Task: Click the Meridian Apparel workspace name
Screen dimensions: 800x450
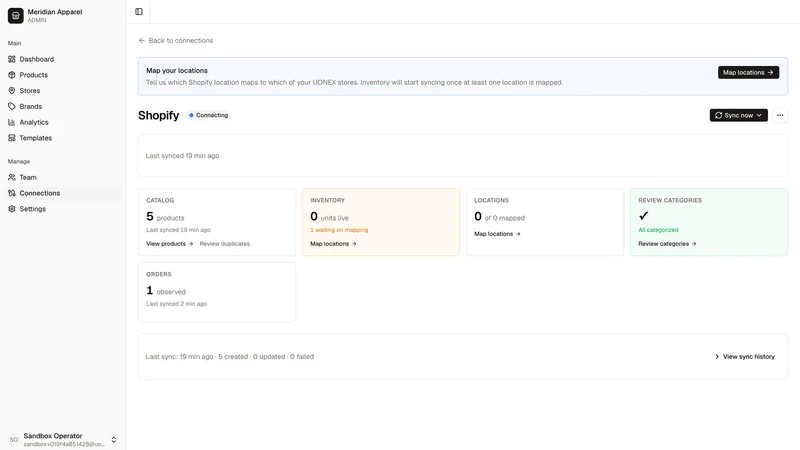Action: (x=55, y=12)
